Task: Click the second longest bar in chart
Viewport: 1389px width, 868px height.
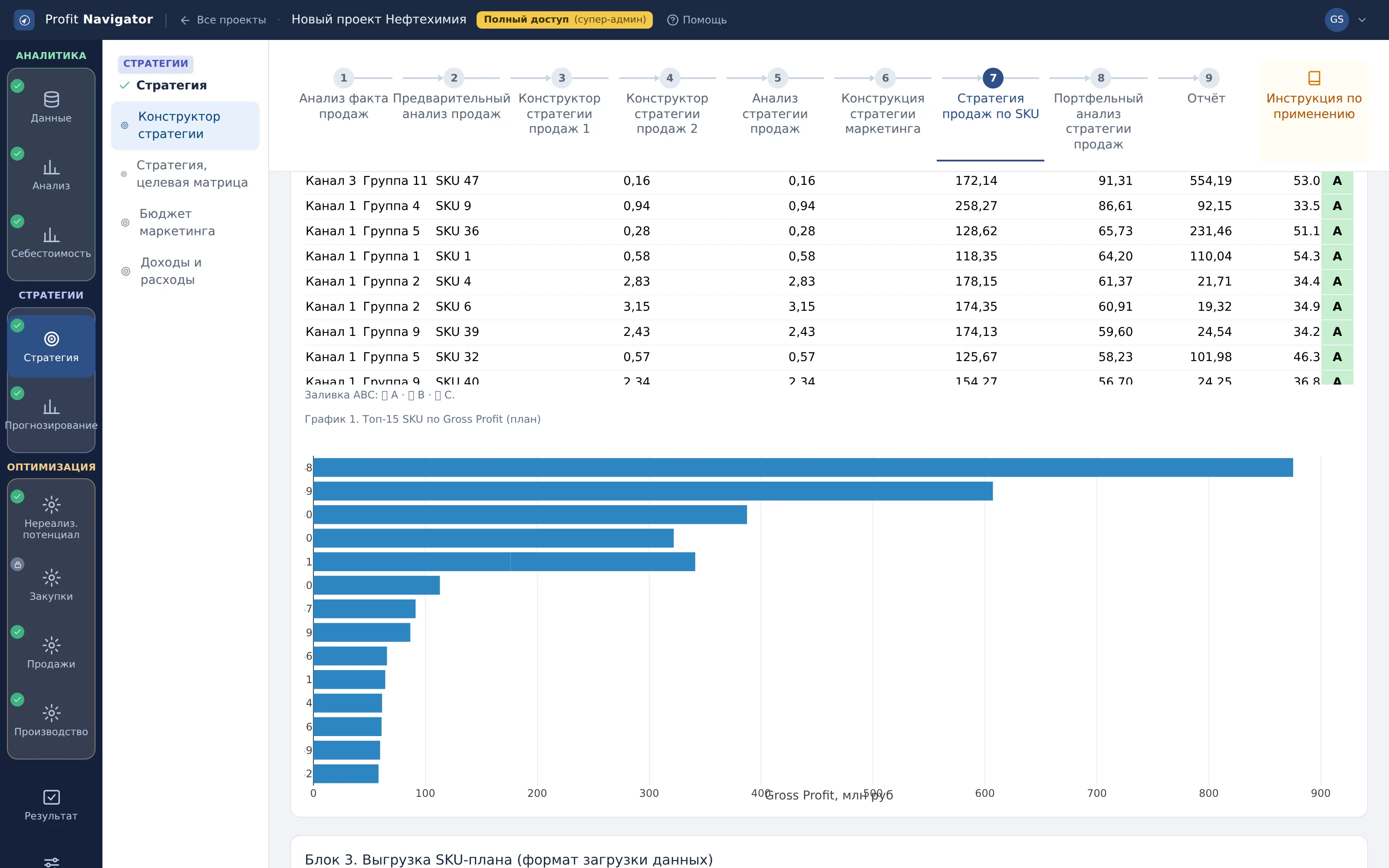Action: pos(652,491)
